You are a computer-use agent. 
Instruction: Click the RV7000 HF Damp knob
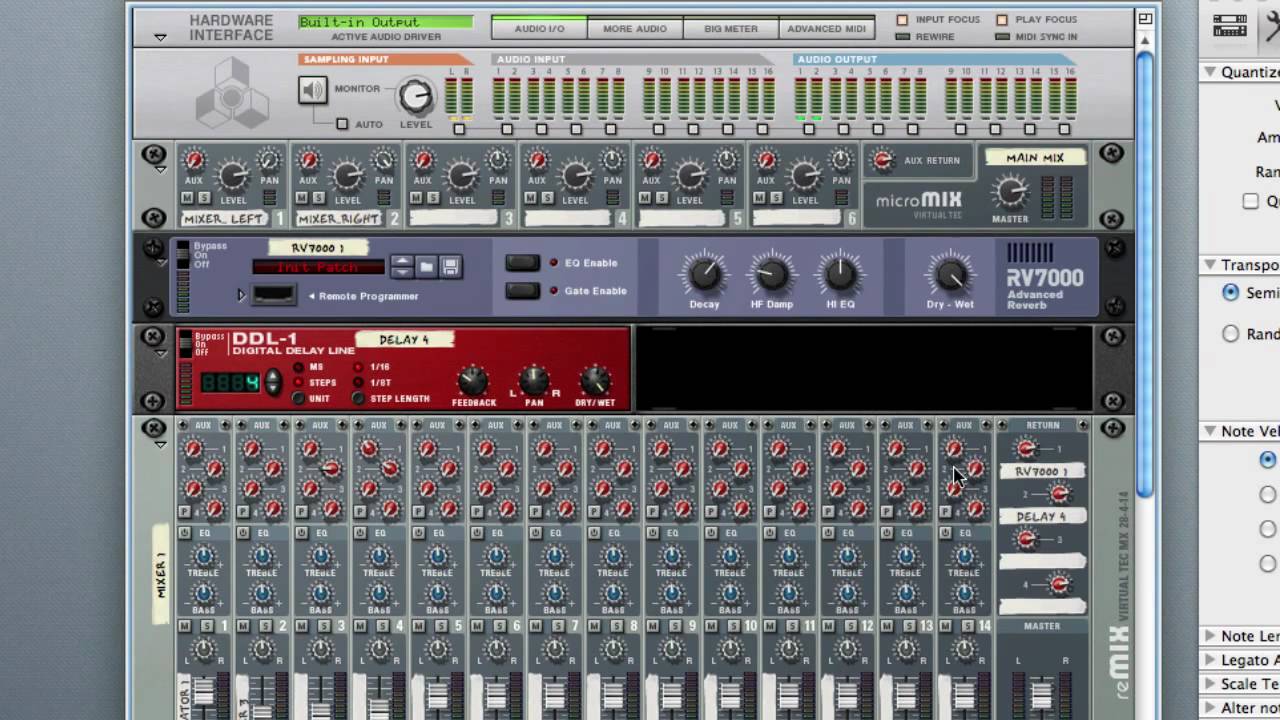point(771,272)
